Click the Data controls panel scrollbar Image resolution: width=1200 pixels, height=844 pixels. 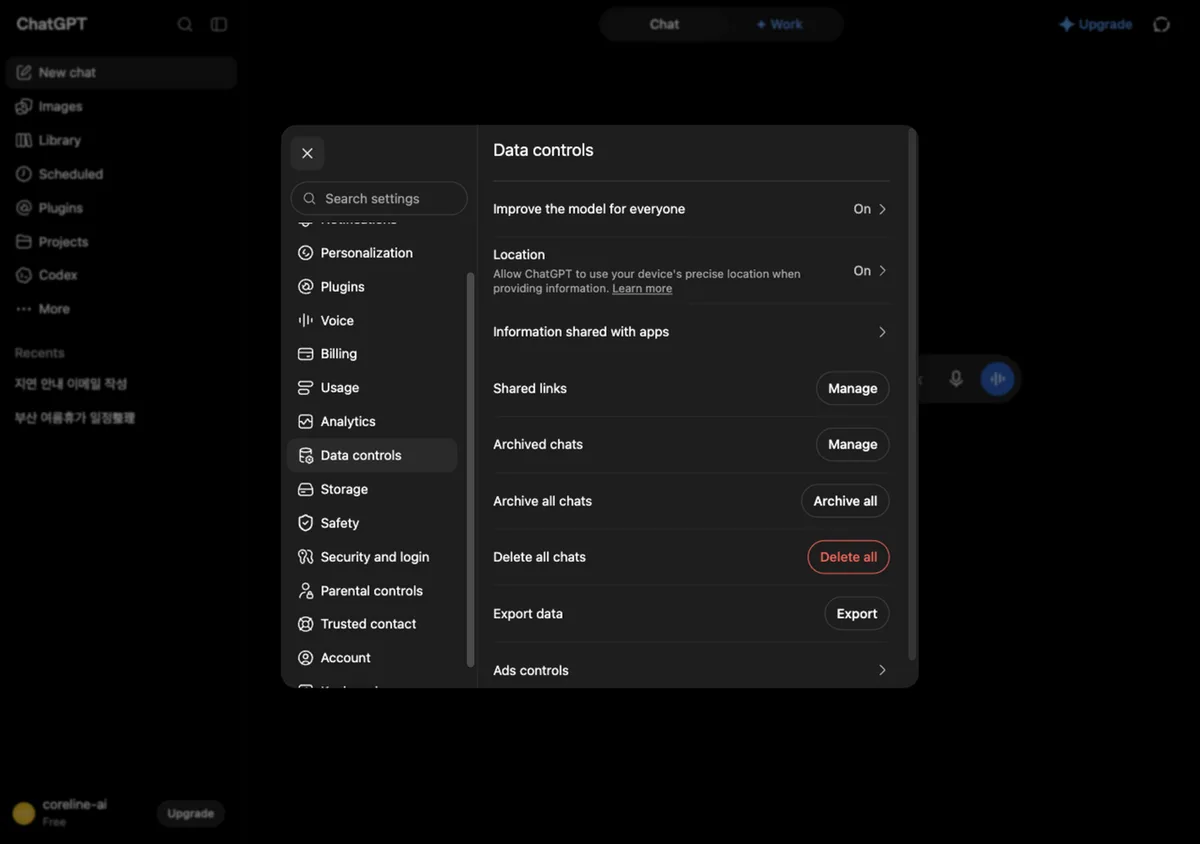(x=911, y=395)
